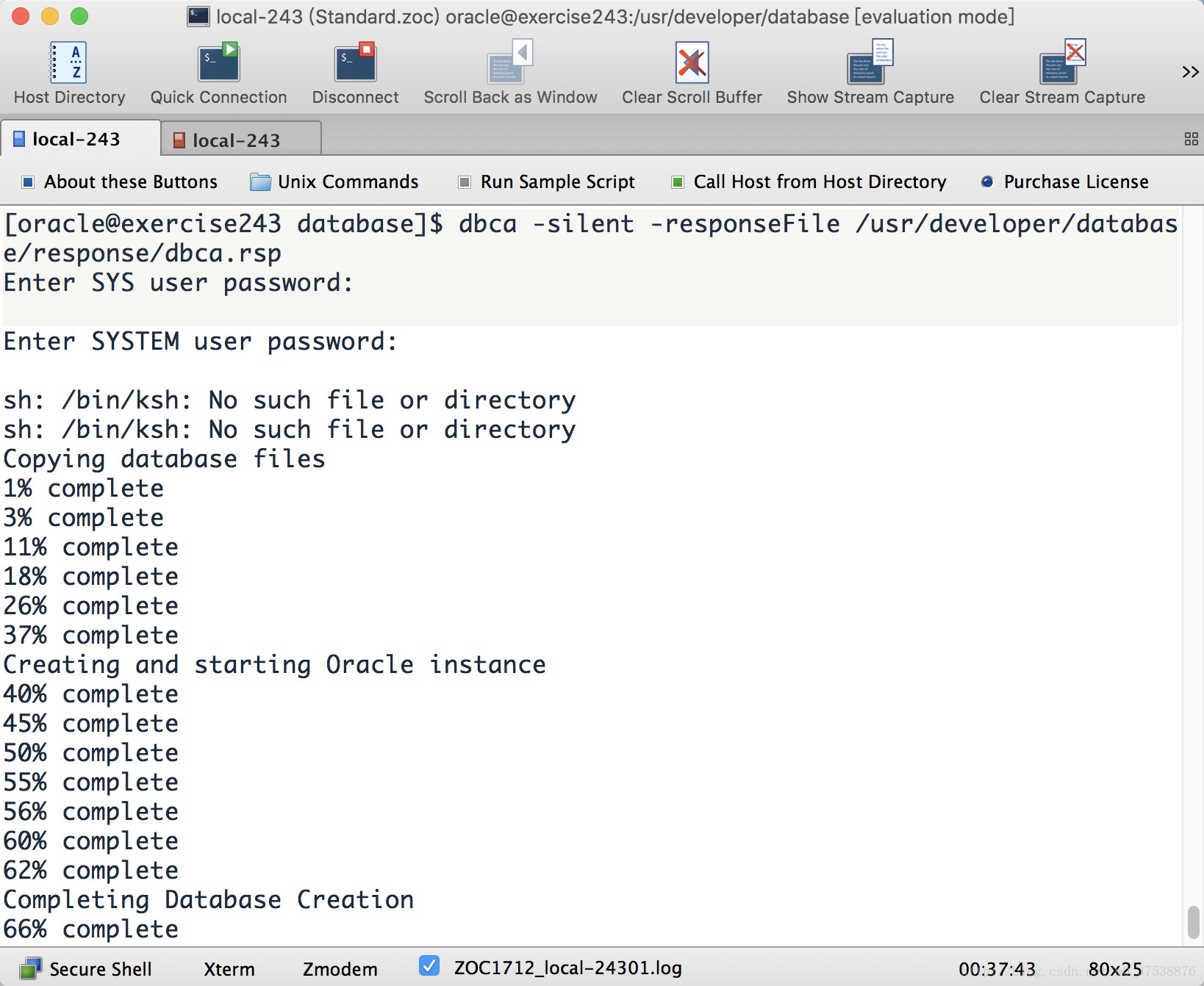Switch to the first local-243 tab
This screenshot has width=1204, height=986.
coord(80,139)
